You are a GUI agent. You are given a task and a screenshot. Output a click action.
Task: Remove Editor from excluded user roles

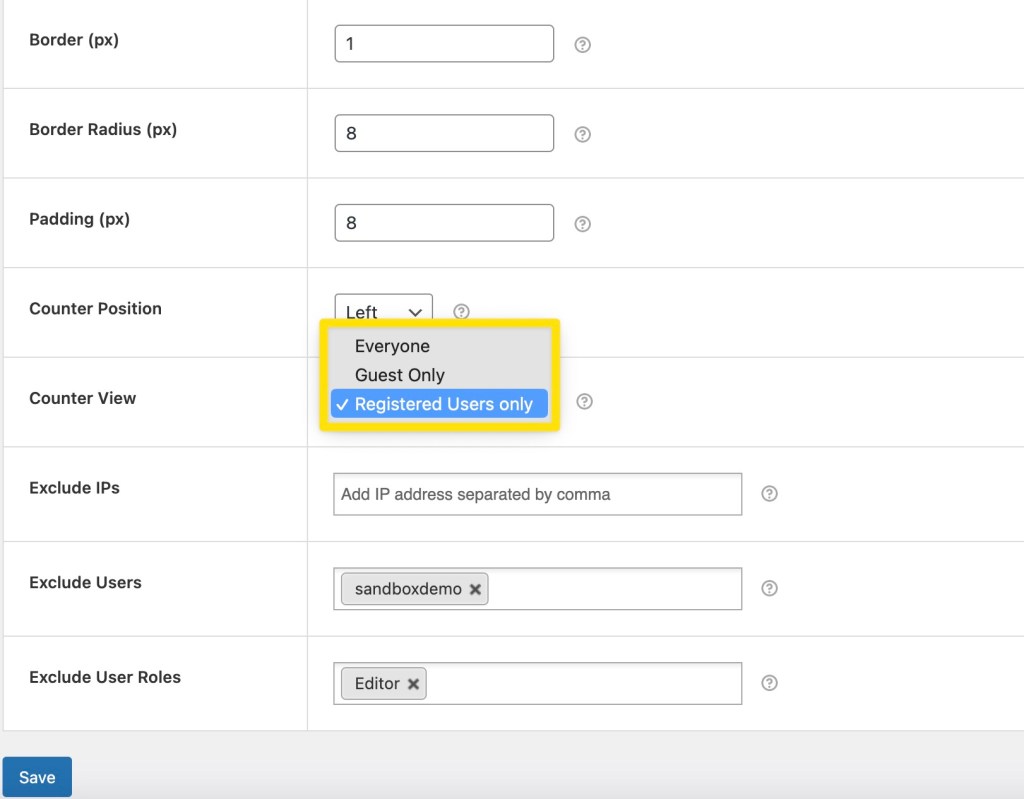click(413, 683)
